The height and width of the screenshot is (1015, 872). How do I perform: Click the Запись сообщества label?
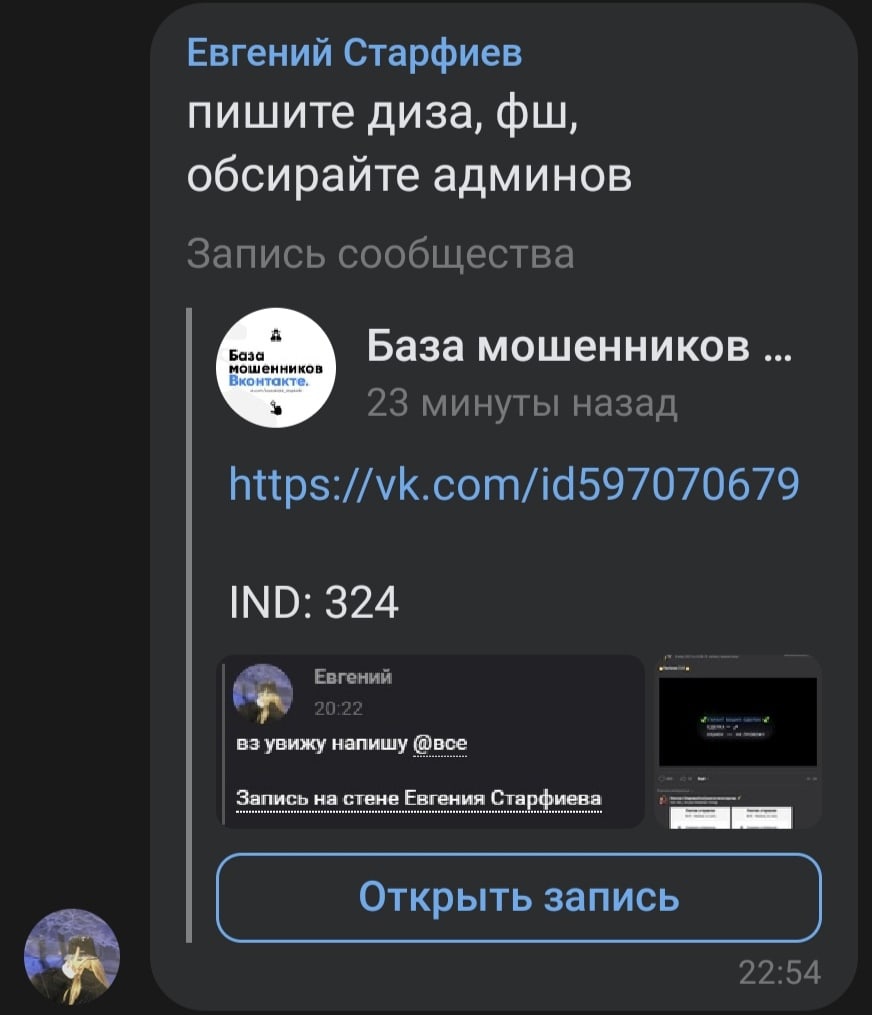point(380,253)
